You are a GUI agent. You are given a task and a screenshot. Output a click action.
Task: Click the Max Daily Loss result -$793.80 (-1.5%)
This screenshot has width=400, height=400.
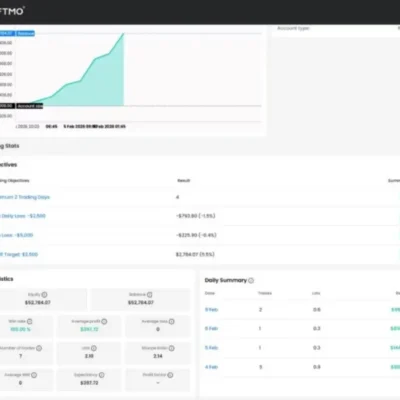tap(196, 216)
